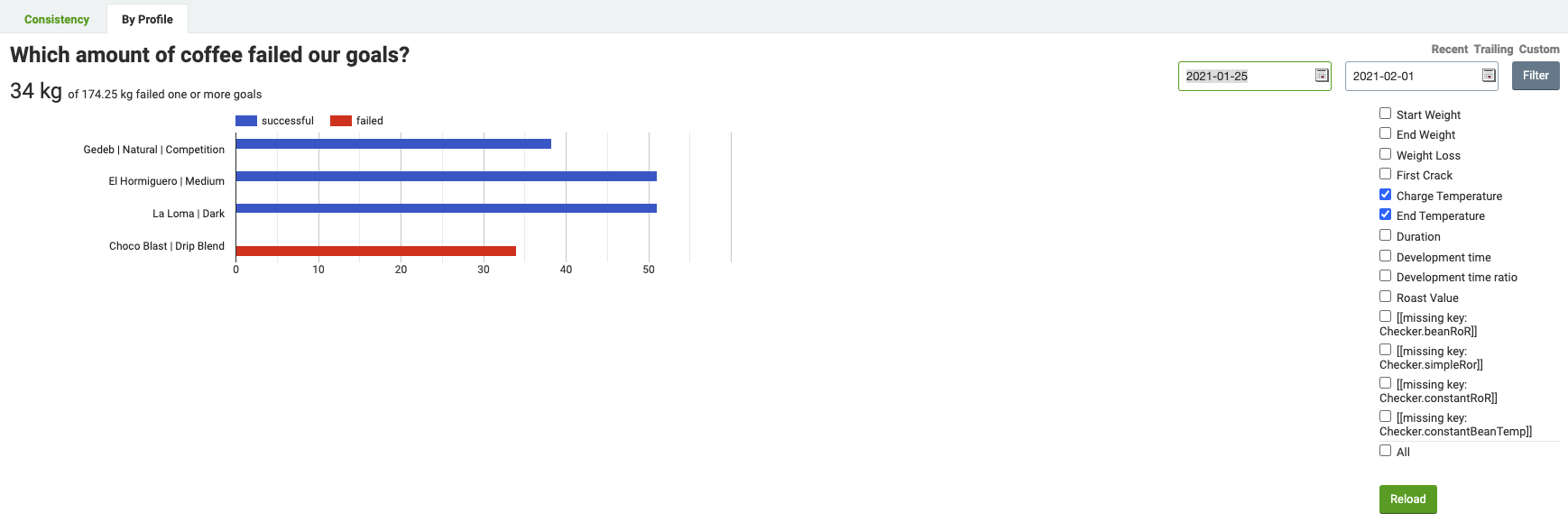The width and height of the screenshot is (1568, 531).
Task: Click the green Reload button
Action: click(1407, 499)
